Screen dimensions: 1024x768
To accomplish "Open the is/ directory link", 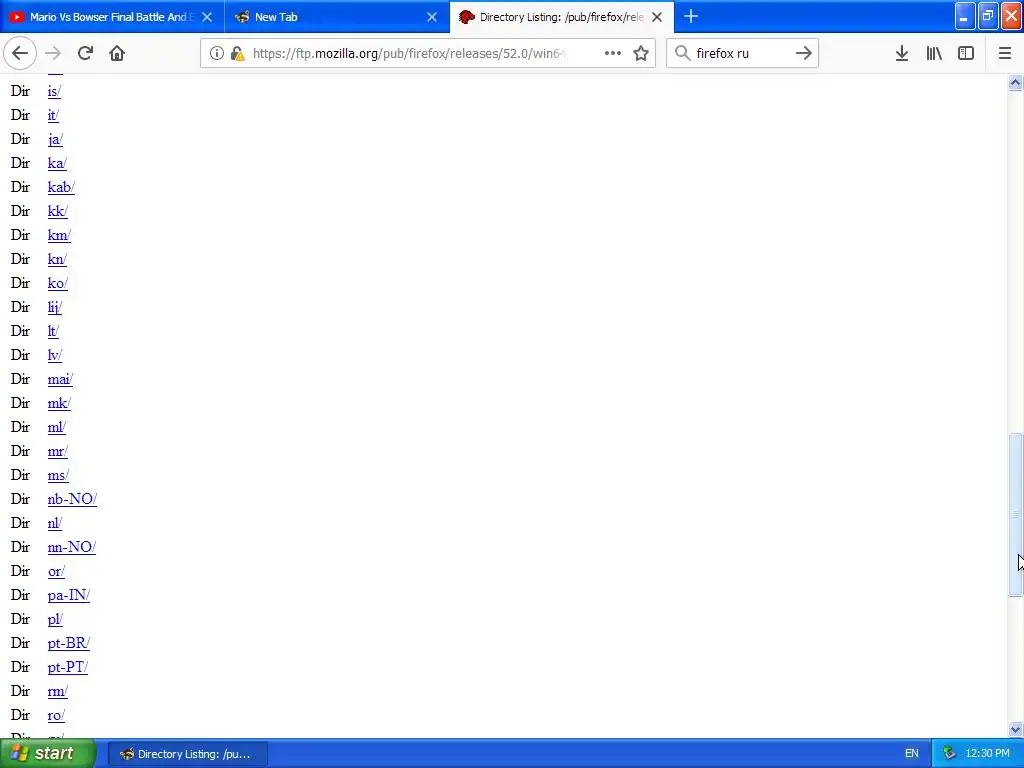I will (54, 91).
